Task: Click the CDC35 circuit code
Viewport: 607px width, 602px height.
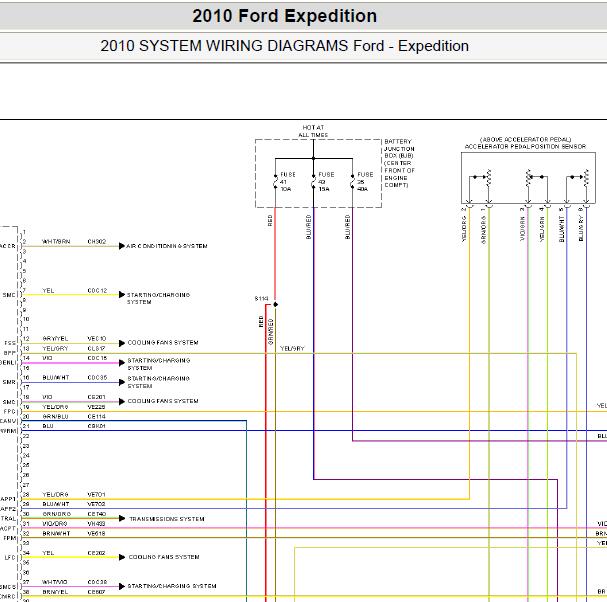Action: point(97,377)
